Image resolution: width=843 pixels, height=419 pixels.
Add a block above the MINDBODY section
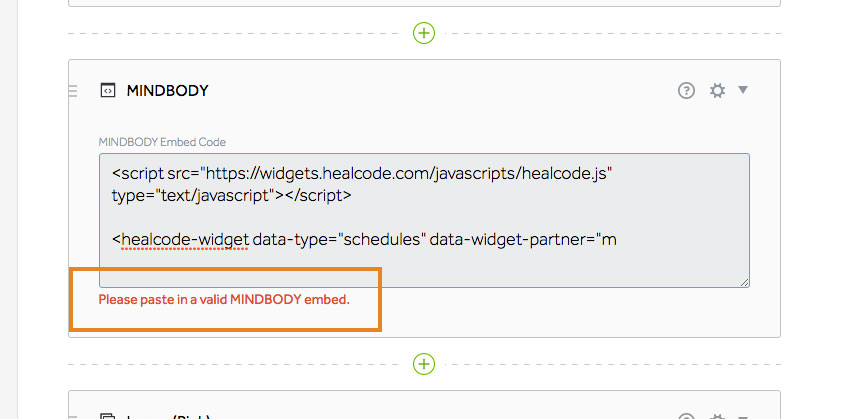(424, 33)
